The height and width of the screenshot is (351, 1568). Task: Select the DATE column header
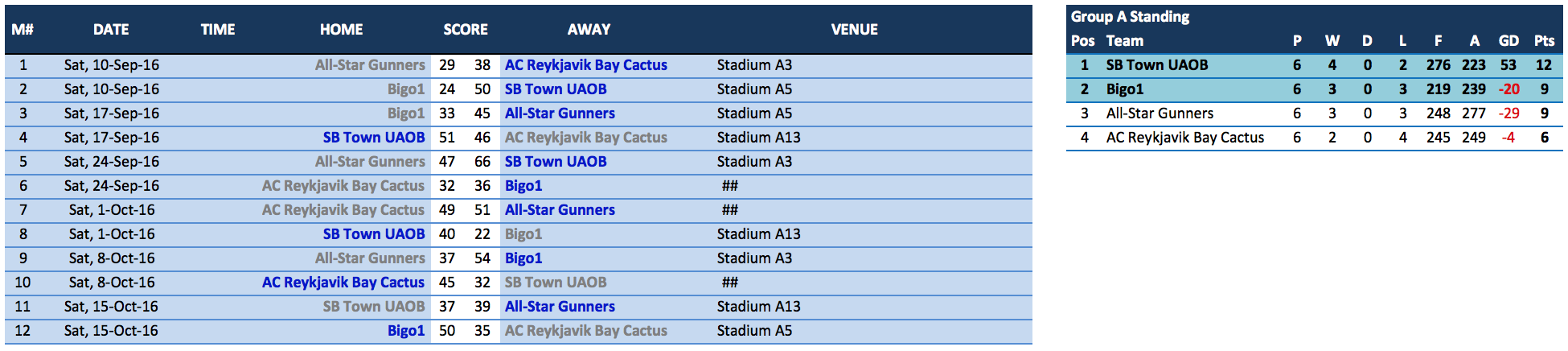[x=111, y=30]
